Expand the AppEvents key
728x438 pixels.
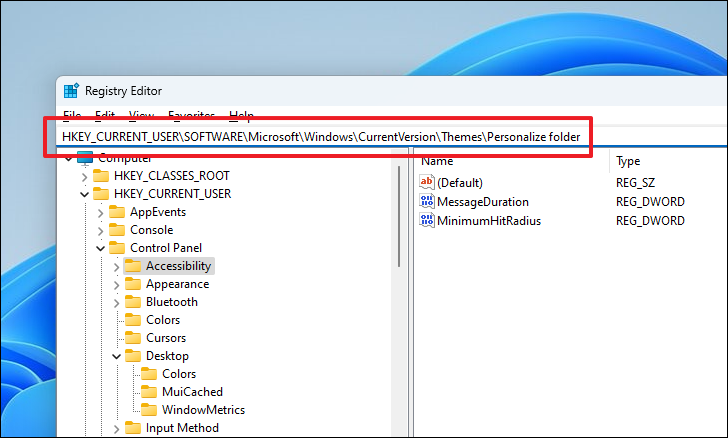click(100, 213)
